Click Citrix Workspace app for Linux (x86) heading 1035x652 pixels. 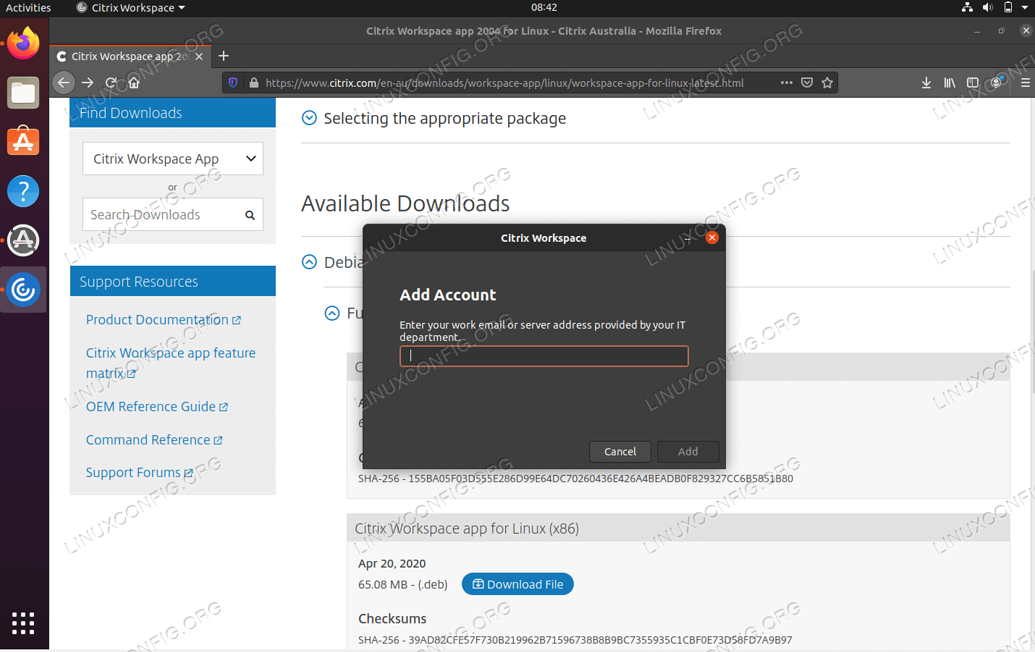tap(467, 529)
